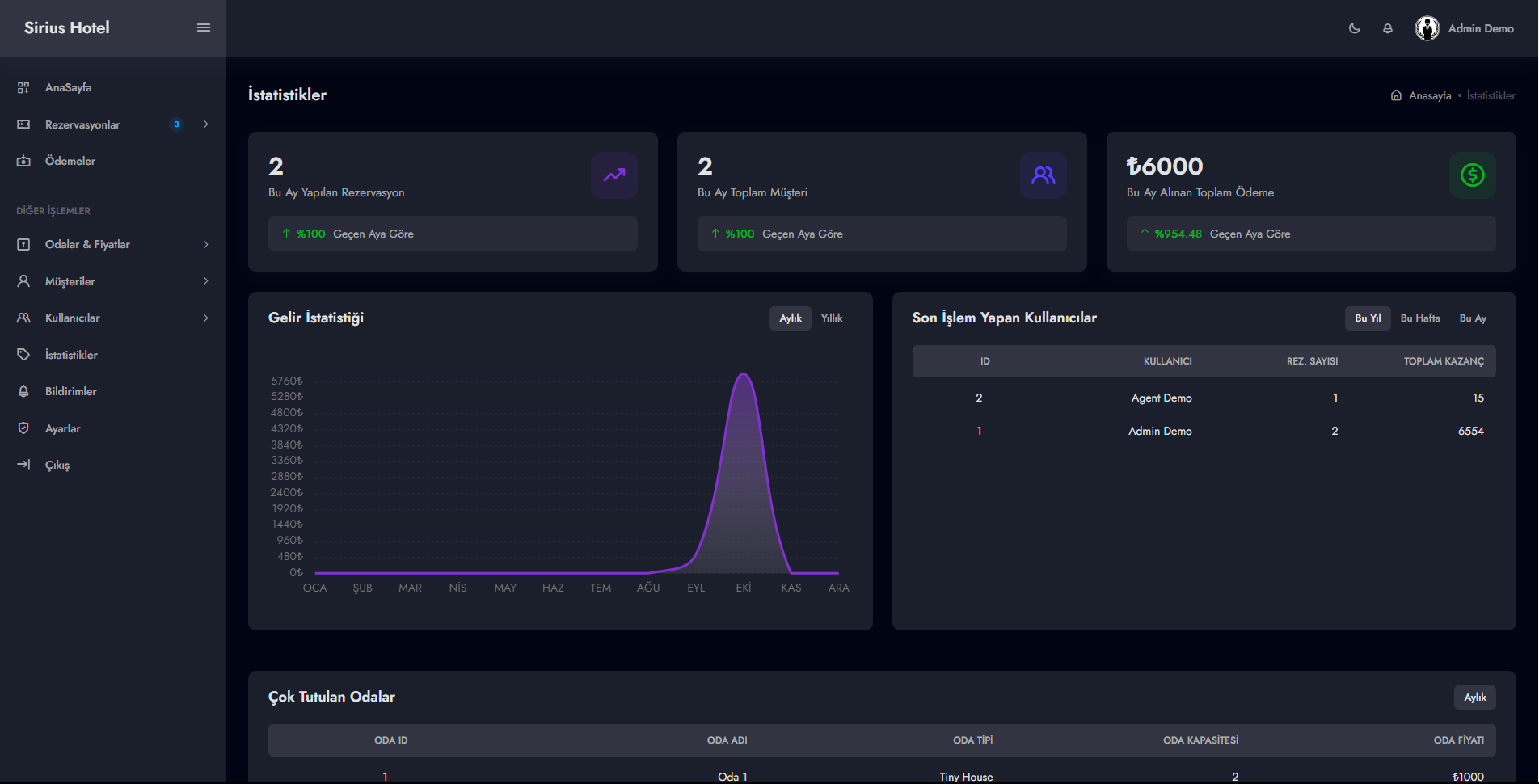1539x784 pixels.
Task: Click the ODA FİYATI column header
Action: pos(1459,740)
